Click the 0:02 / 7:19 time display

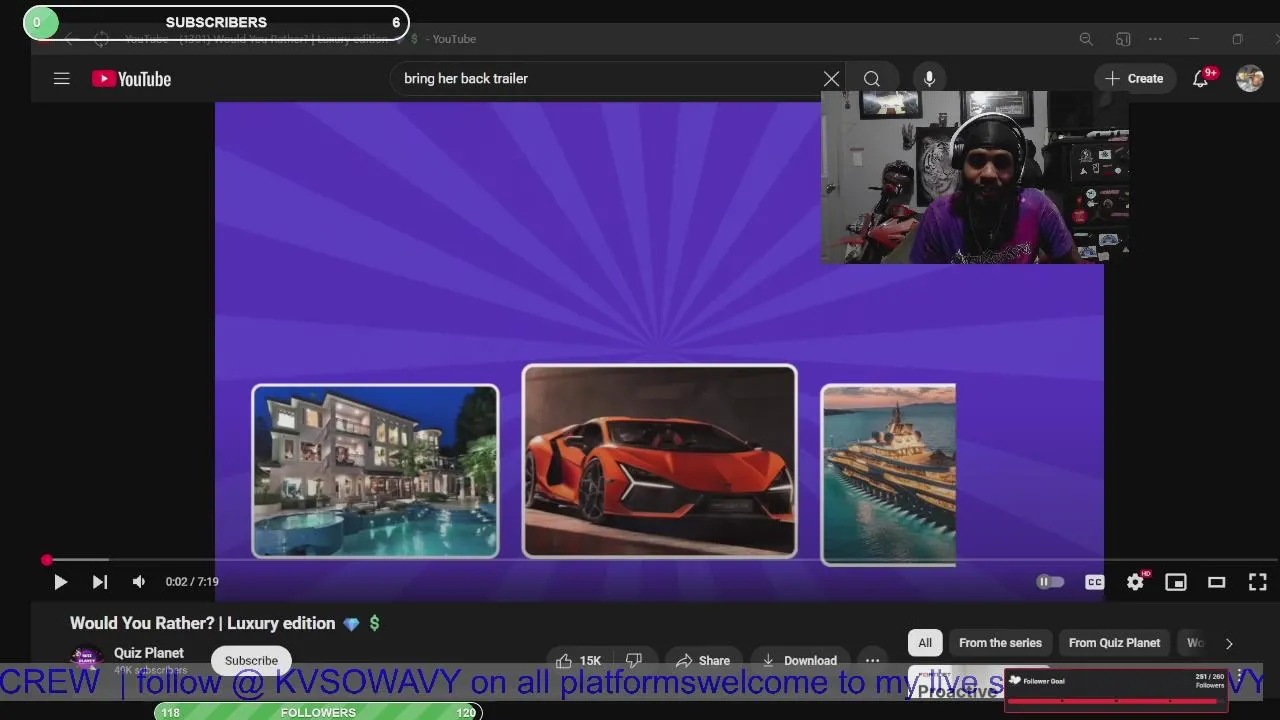point(192,581)
